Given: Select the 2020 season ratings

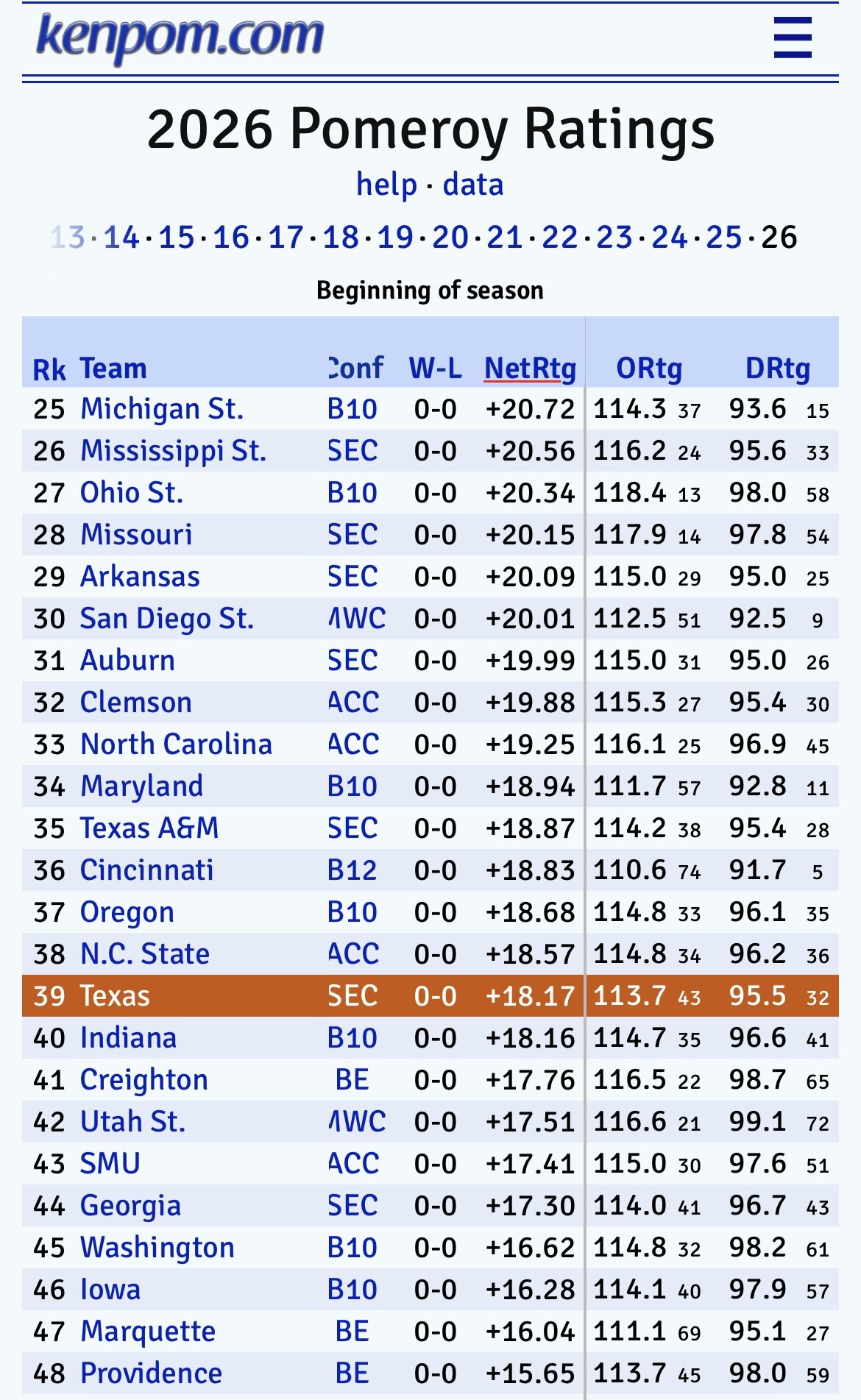Looking at the screenshot, I should tap(450, 238).
